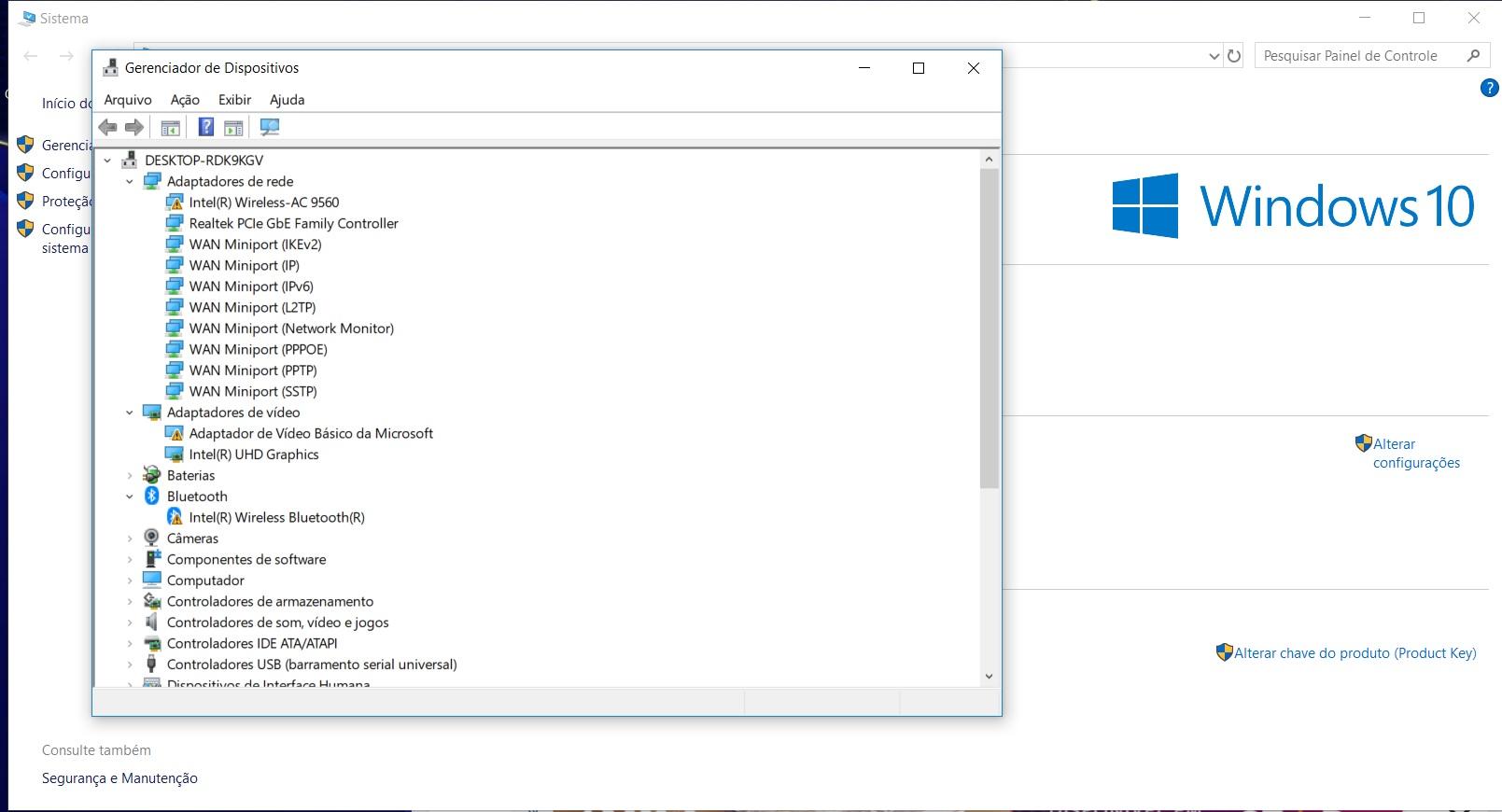The image size is (1502, 812).
Task: Open the Ação menu
Action: click(185, 100)
